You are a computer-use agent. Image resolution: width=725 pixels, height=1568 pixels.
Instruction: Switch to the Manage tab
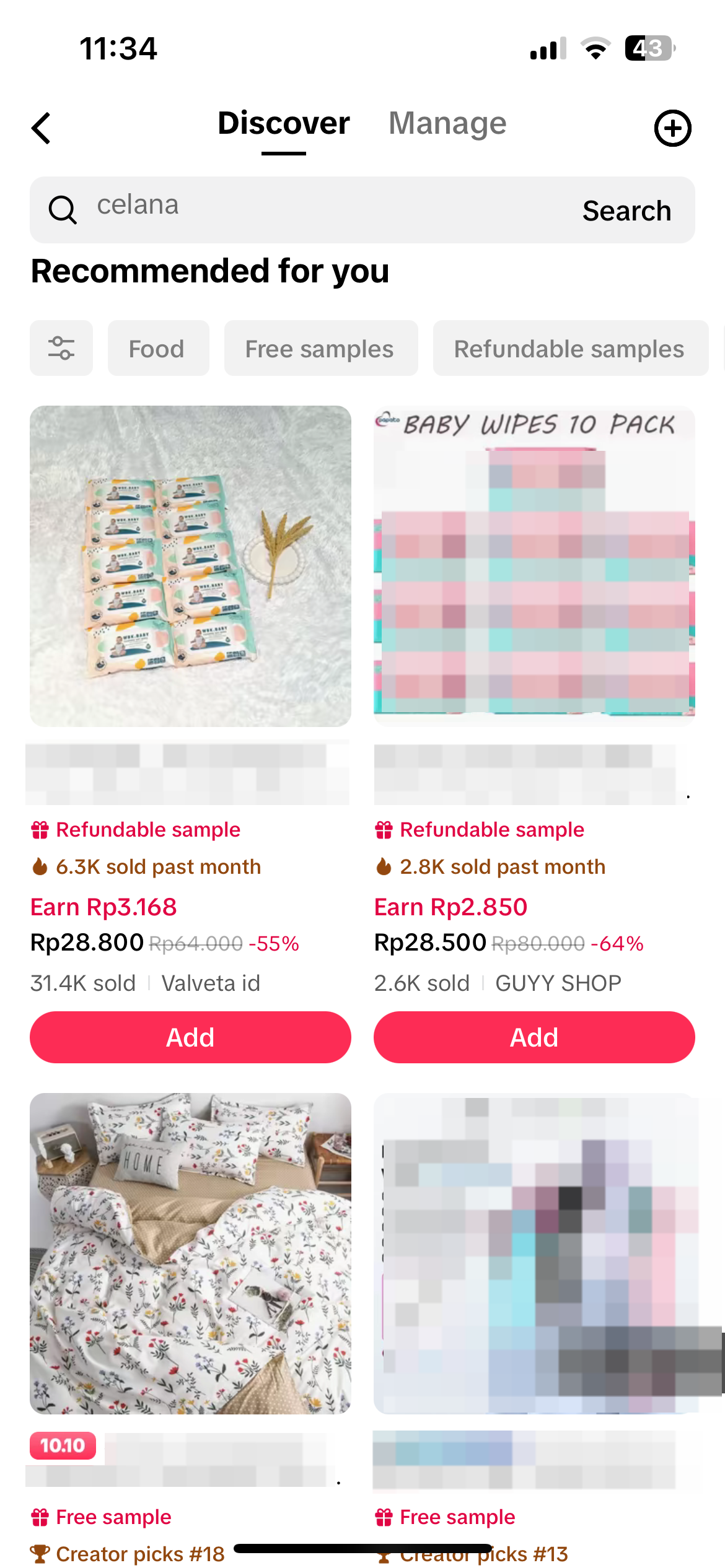click(447, 123)
